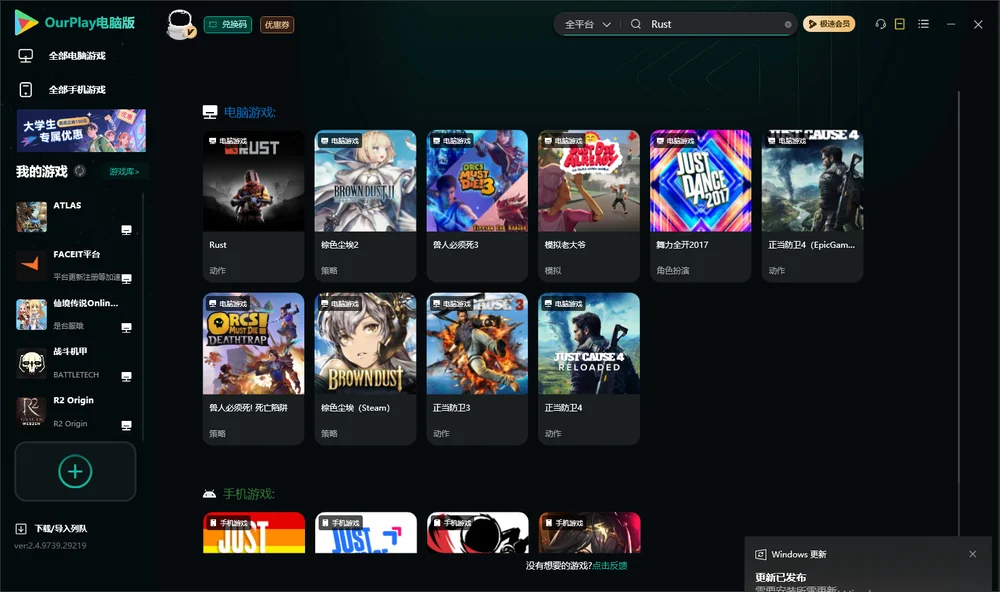Click the 角色扮演 tag under 舞力全开2017
The image size is (1000, 592).
[x=673, y=270]
